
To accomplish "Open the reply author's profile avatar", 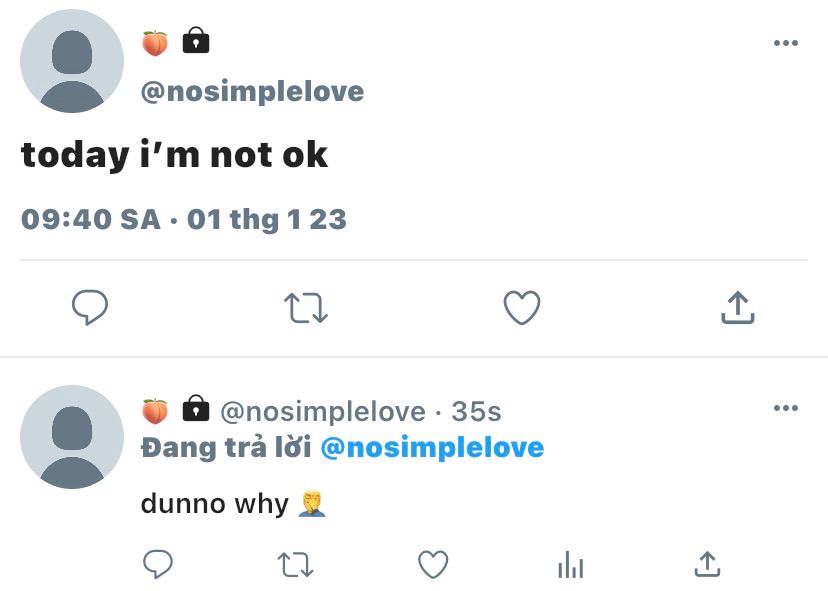I will pyautogui.click(x=72, y=437).
